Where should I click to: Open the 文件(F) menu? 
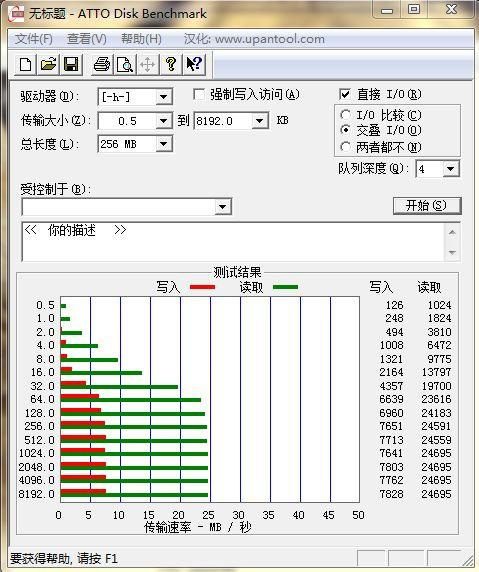coord(34,39)
